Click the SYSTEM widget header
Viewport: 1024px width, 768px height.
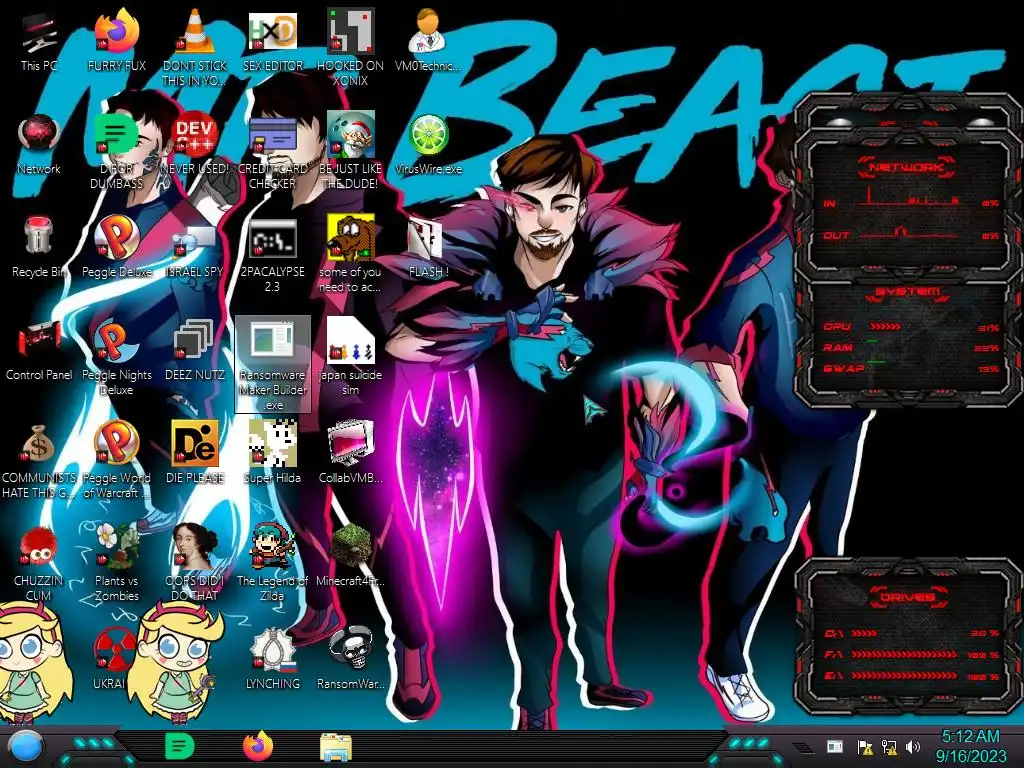906,293
